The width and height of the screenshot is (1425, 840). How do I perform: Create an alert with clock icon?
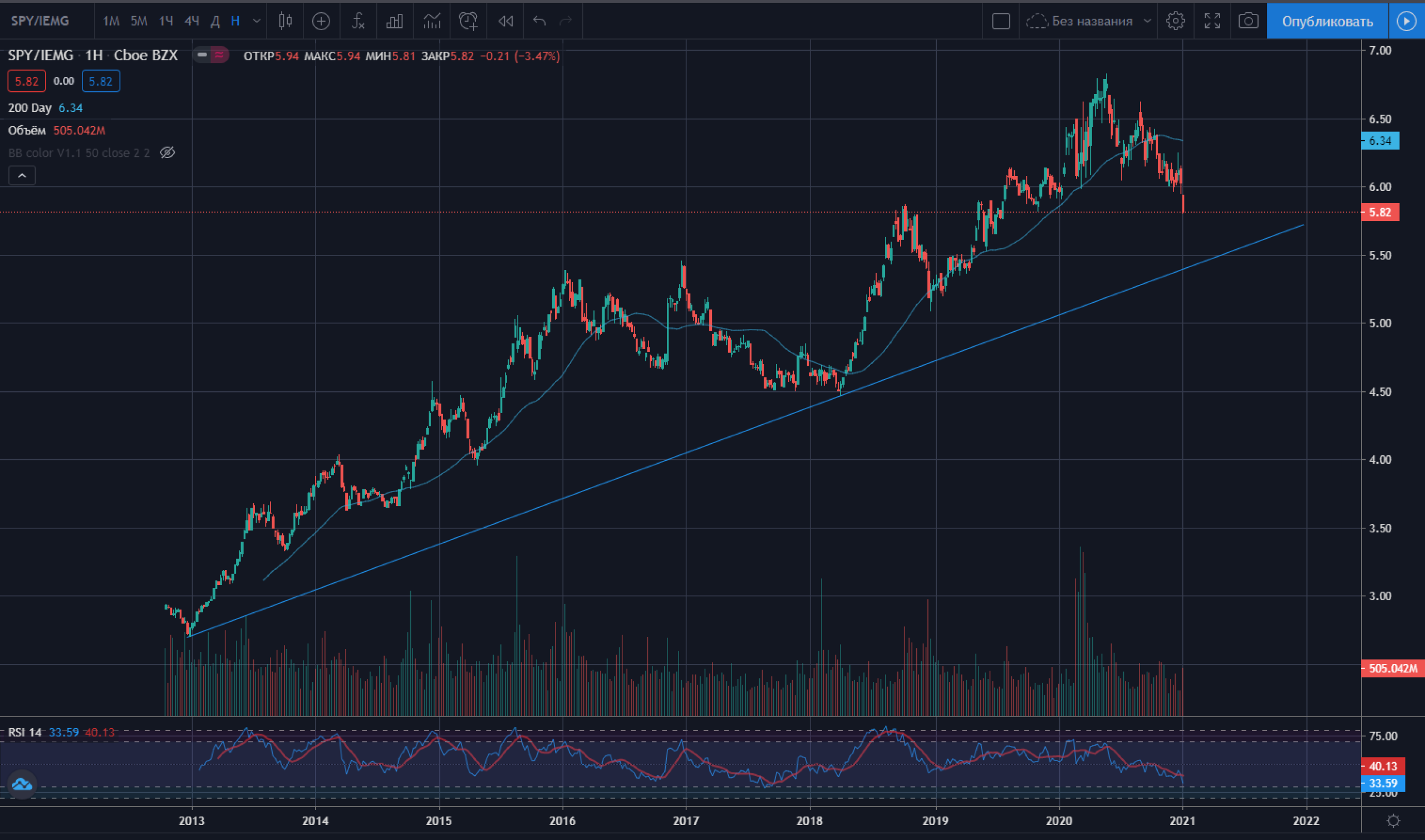pyautogui.click(x=468, y=21)
